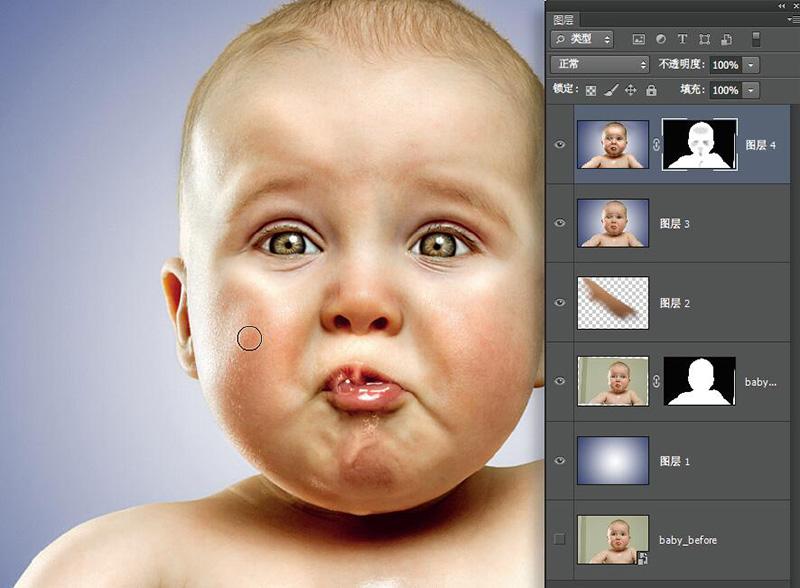The image size is (800, 588).
Task: Click the 填充 100% value field
Action: [725, 90]
